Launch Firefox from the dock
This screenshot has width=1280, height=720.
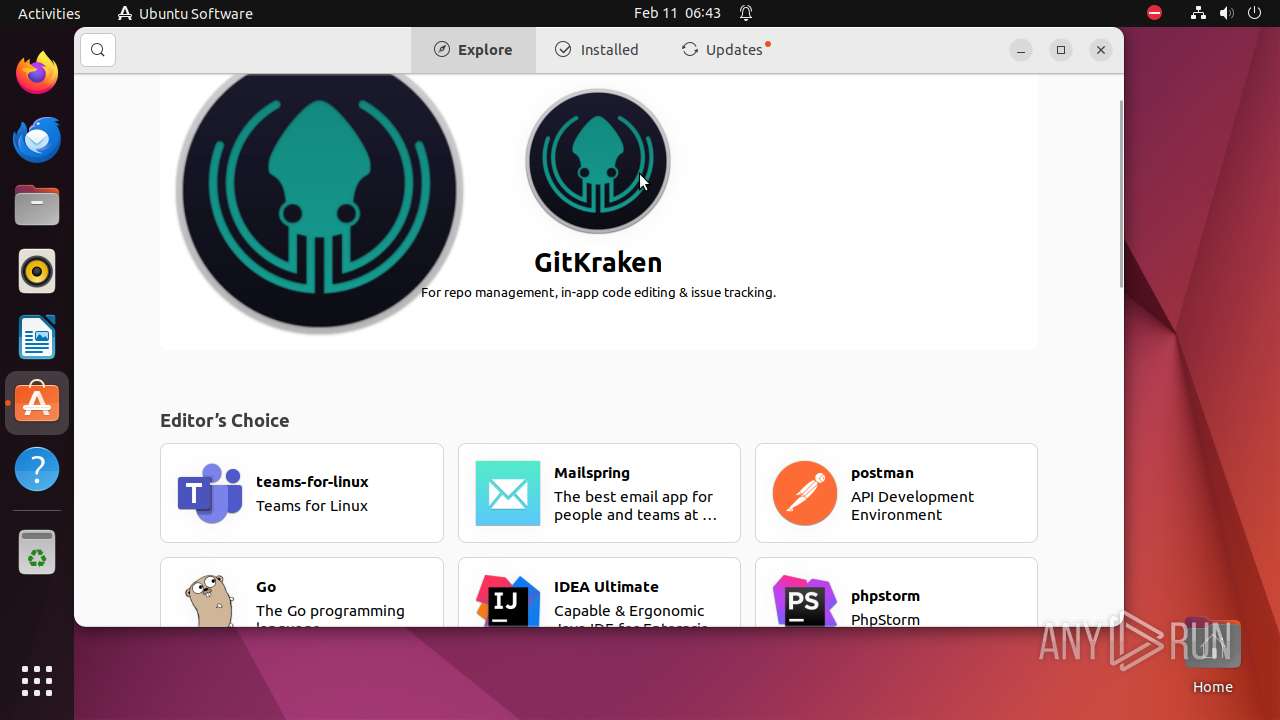(37, 73)
